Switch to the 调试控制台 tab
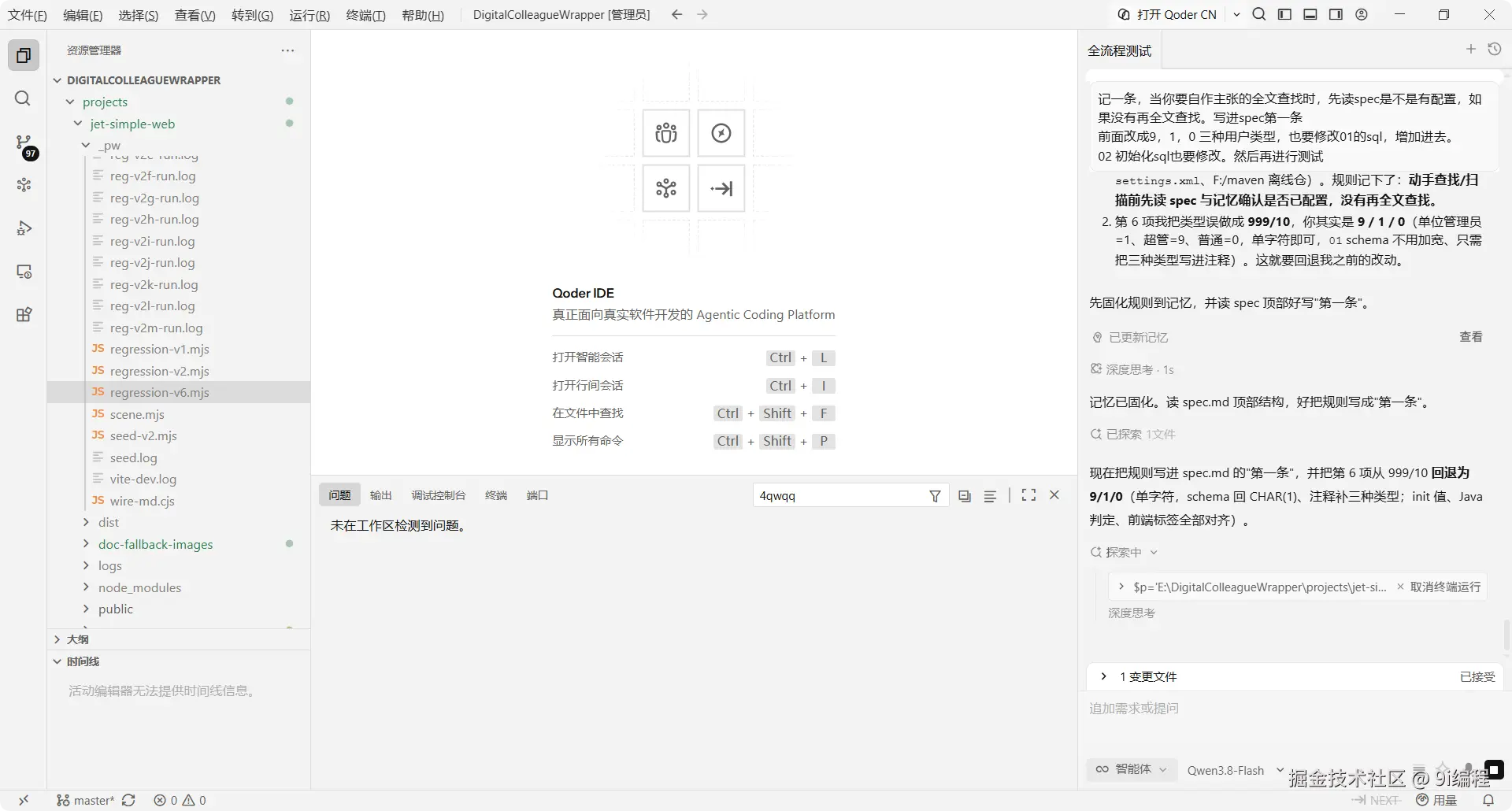This screenshot has width=1512, height=811. click(439, 495)
